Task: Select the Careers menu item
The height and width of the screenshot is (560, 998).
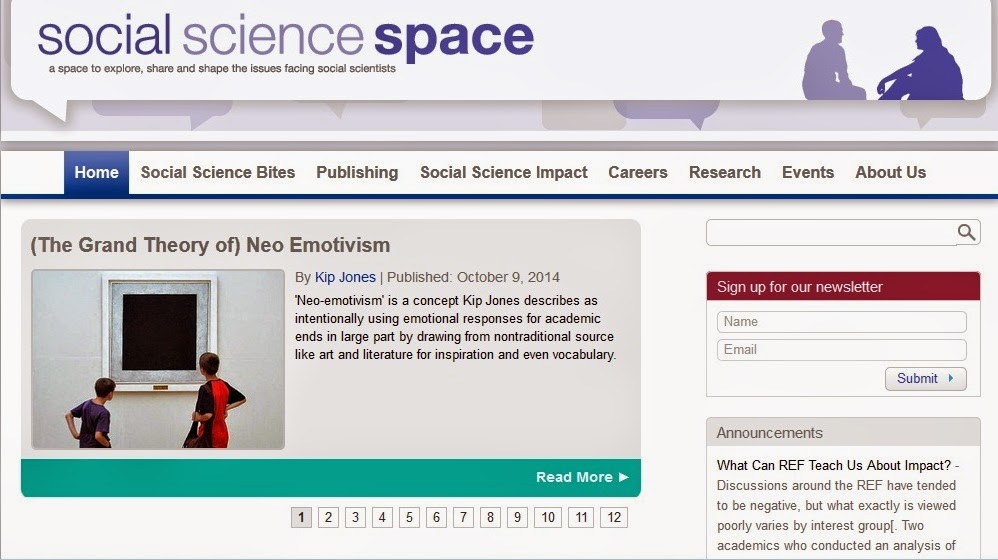Action: pyautogui.click(x=638, y=172)
